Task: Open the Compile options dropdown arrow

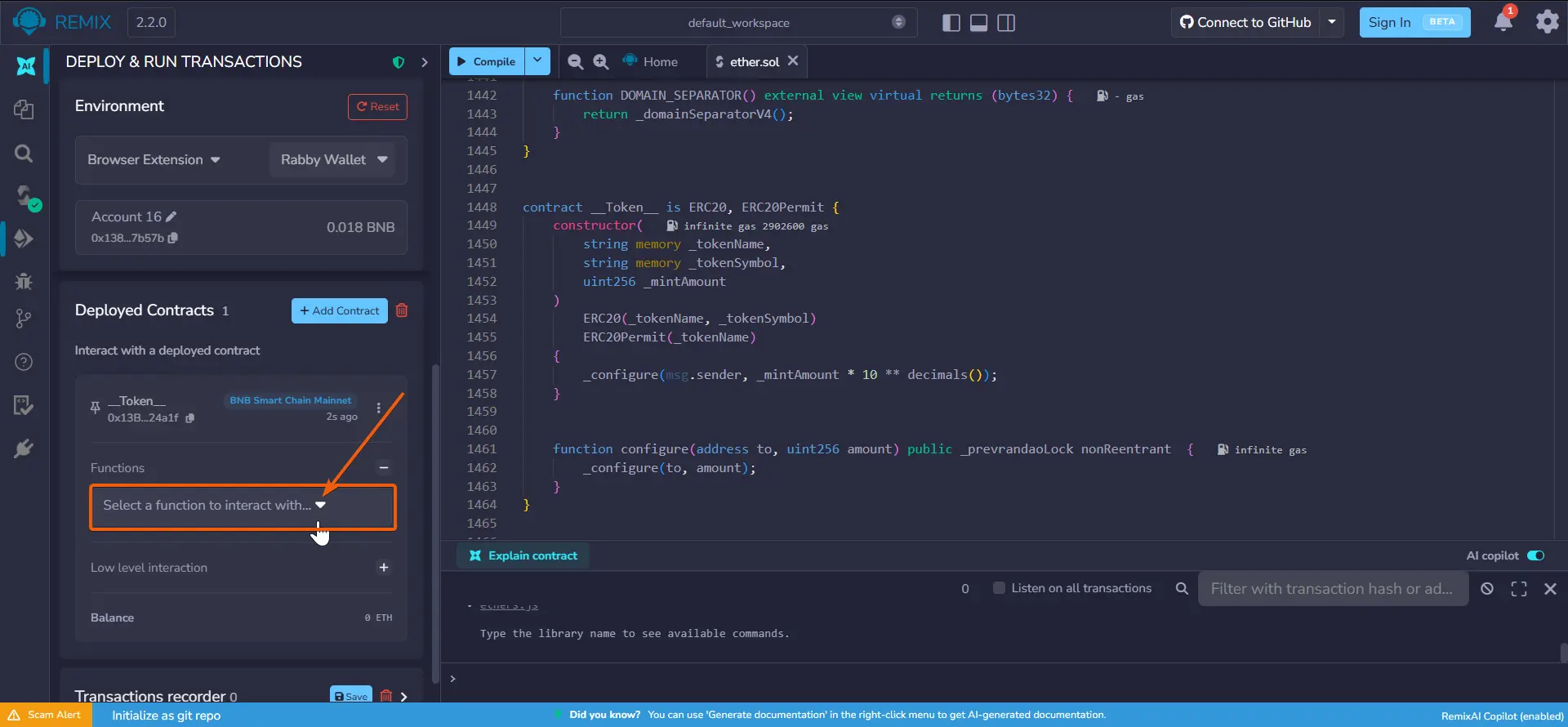Action: [x=537, y=60]
